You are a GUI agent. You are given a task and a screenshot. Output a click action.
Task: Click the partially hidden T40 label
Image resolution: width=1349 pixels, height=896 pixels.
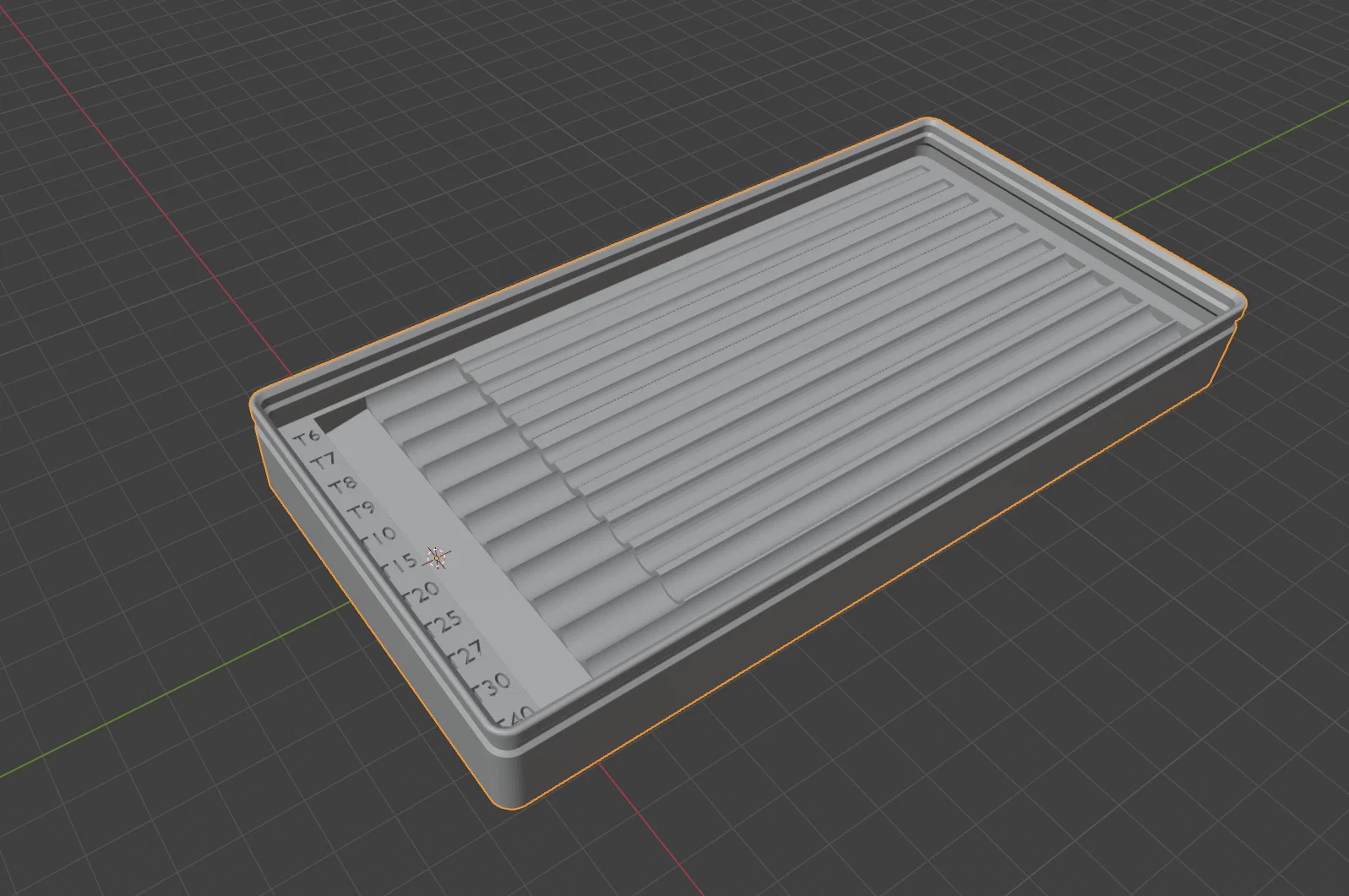click(517, 715)
